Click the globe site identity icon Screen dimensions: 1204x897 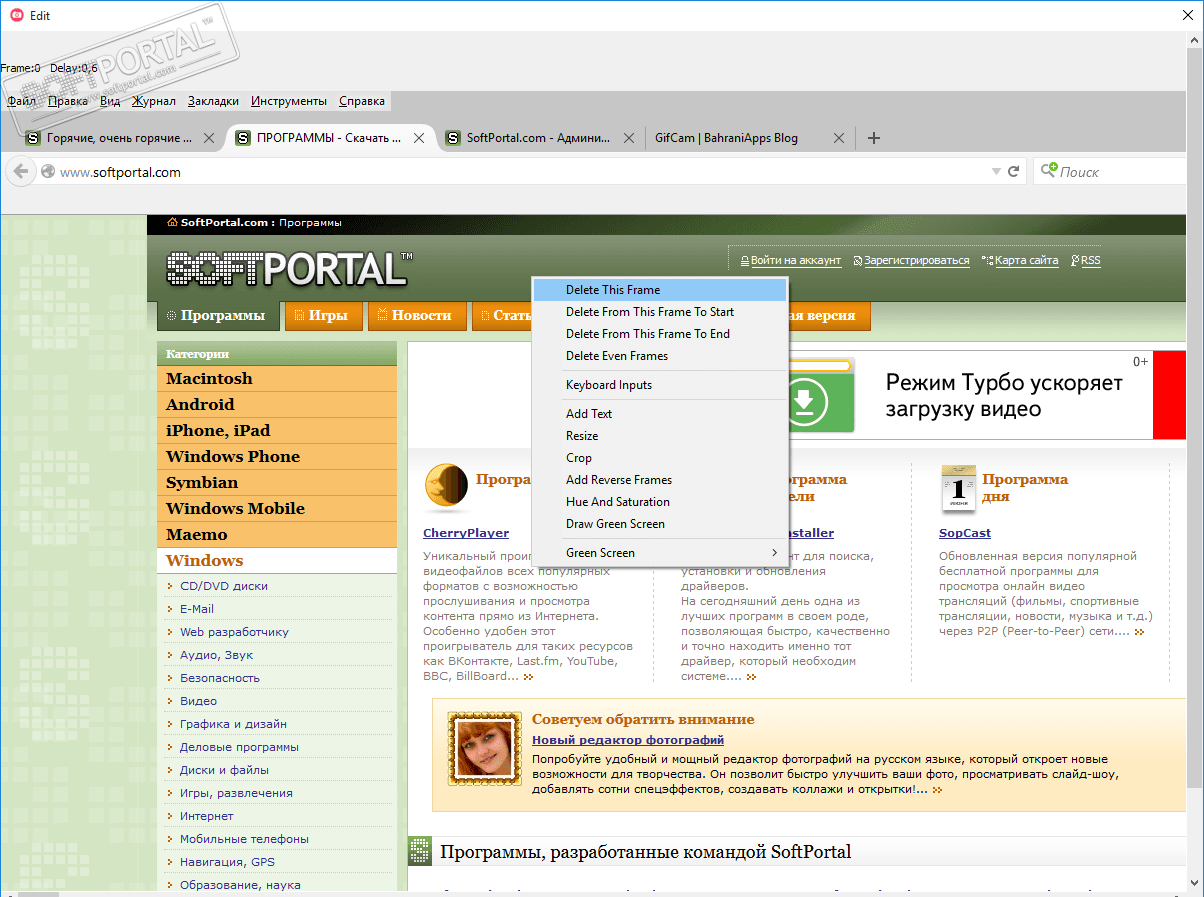tap(47, 172)
